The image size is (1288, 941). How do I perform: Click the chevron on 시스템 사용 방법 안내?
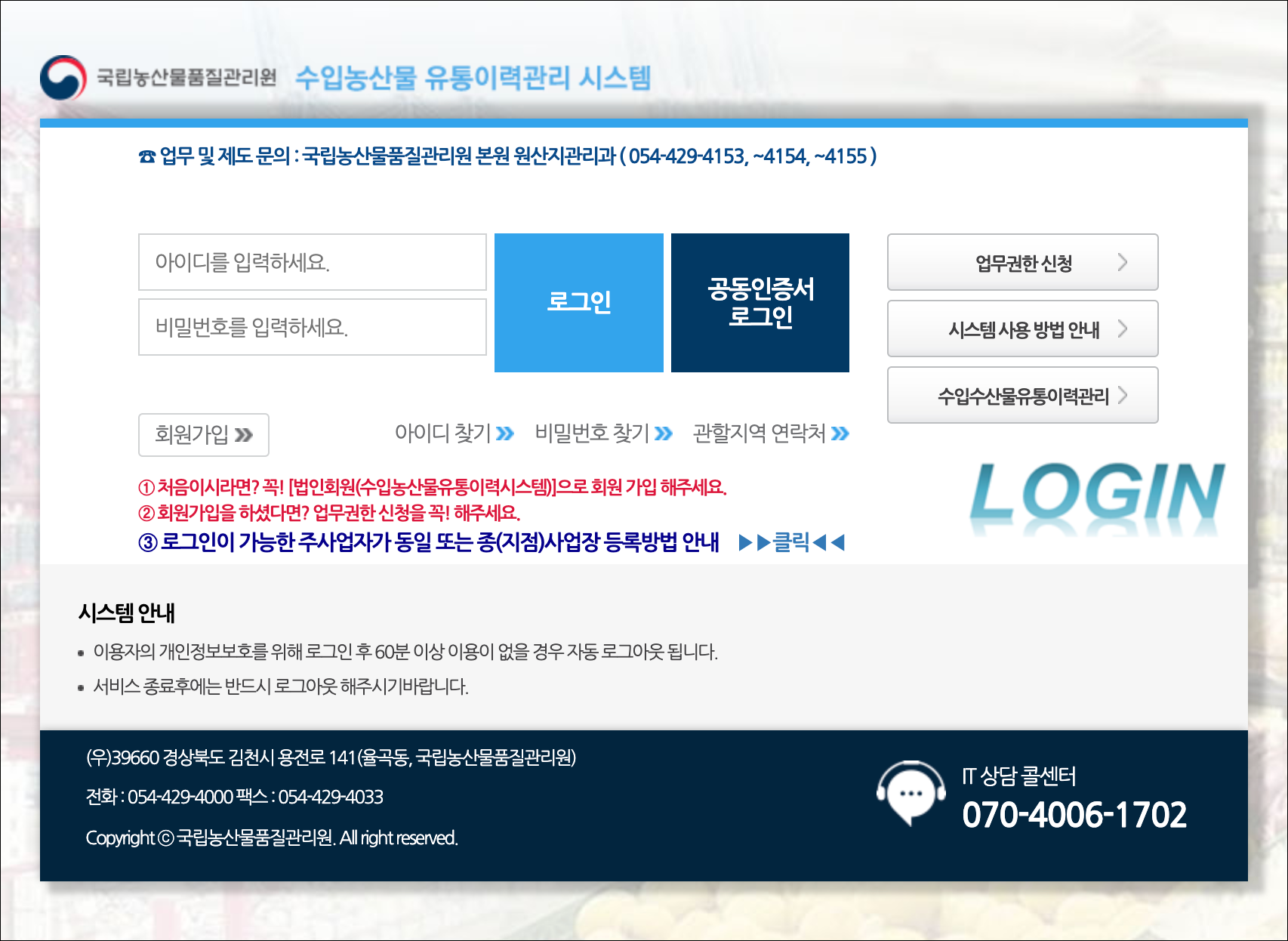[1123, 329]
